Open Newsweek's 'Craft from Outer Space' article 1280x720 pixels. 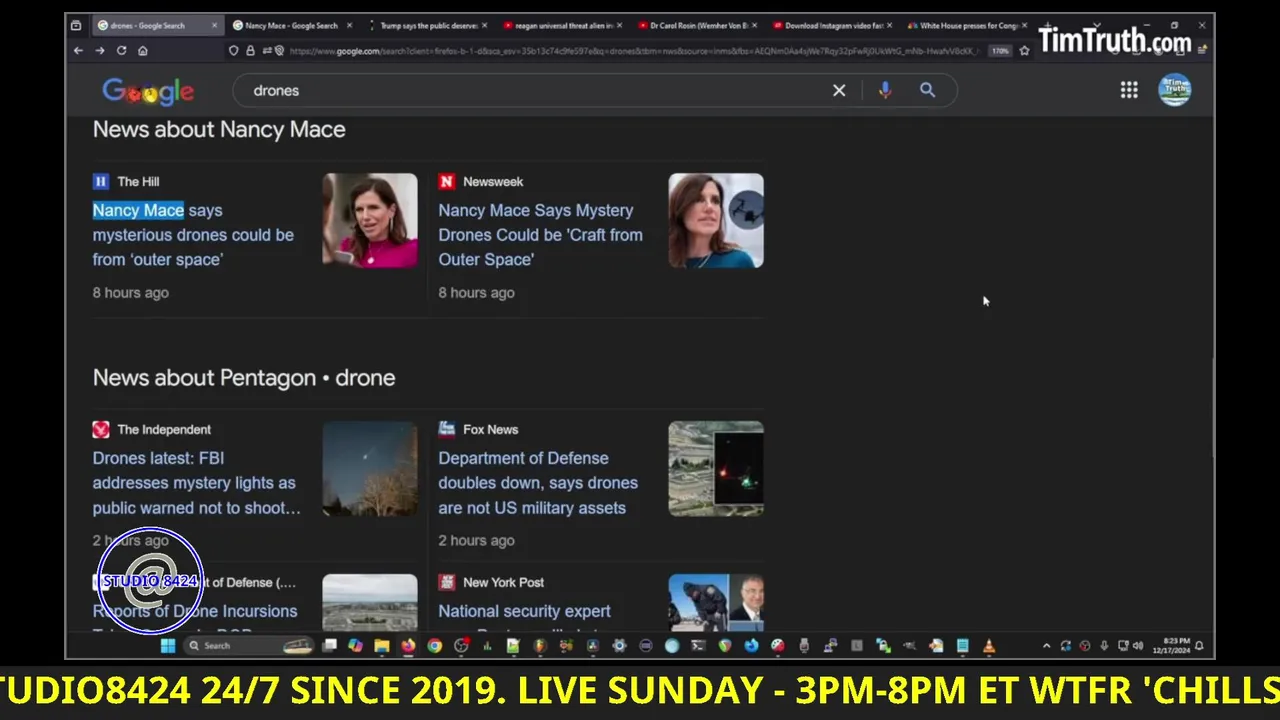pos(540,235)
